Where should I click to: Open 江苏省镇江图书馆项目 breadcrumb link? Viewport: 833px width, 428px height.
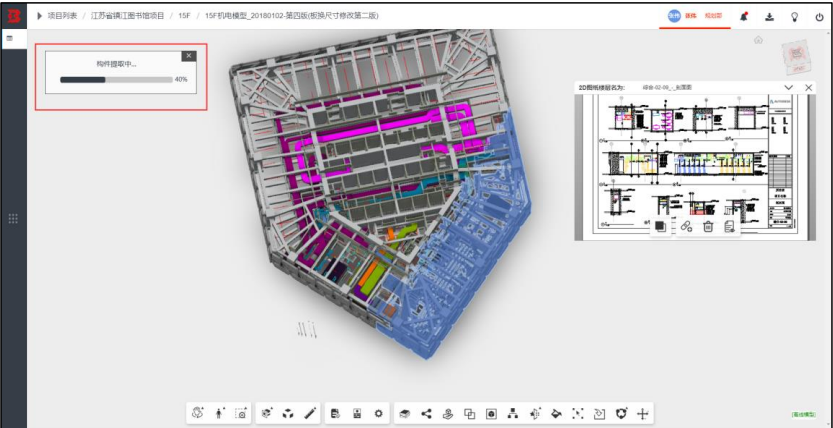[x=128, y=16]
